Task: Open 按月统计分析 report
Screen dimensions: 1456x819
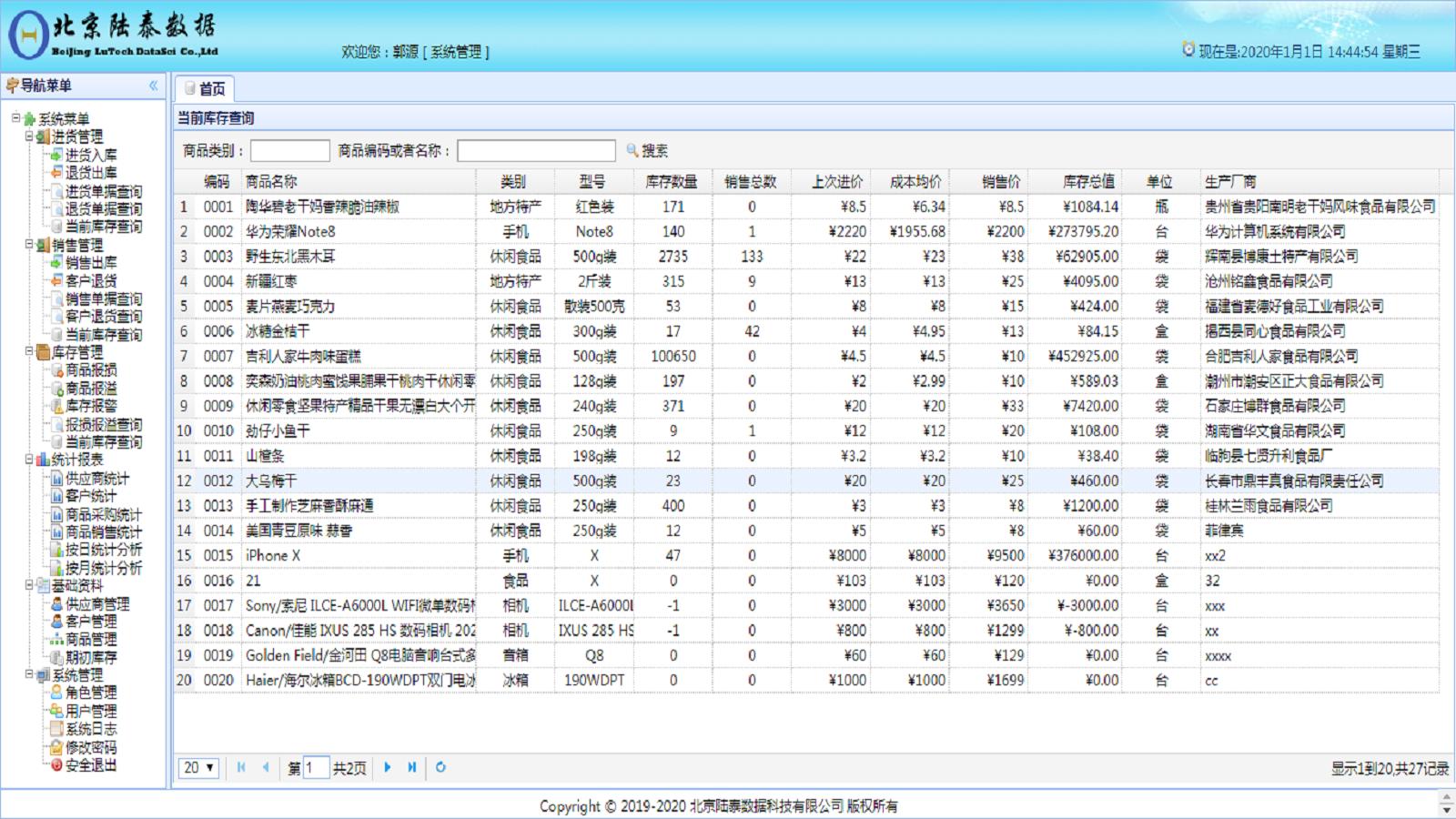Action: point(104,568)
